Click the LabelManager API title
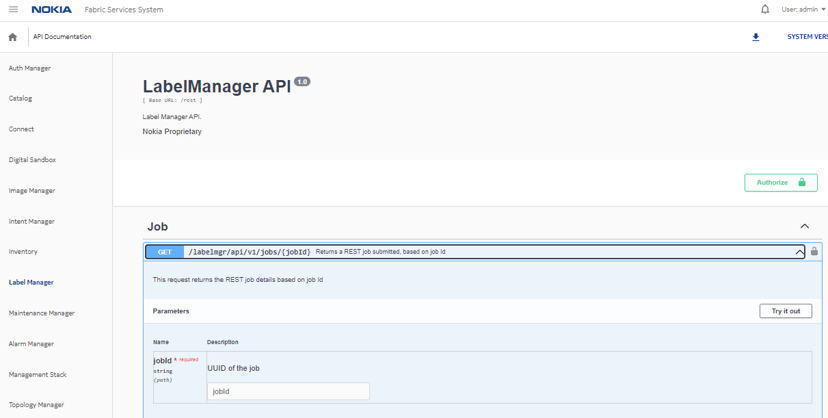Screen dimensions: 828x418 (217, 86)
